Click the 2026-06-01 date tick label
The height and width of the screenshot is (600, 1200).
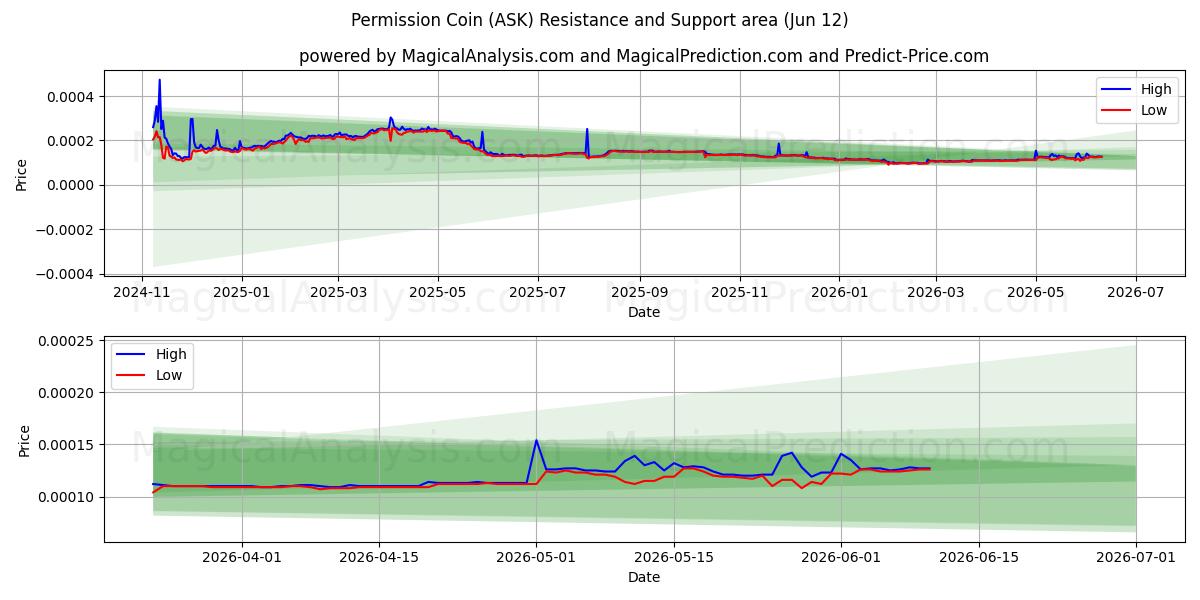tap(840, 558)
